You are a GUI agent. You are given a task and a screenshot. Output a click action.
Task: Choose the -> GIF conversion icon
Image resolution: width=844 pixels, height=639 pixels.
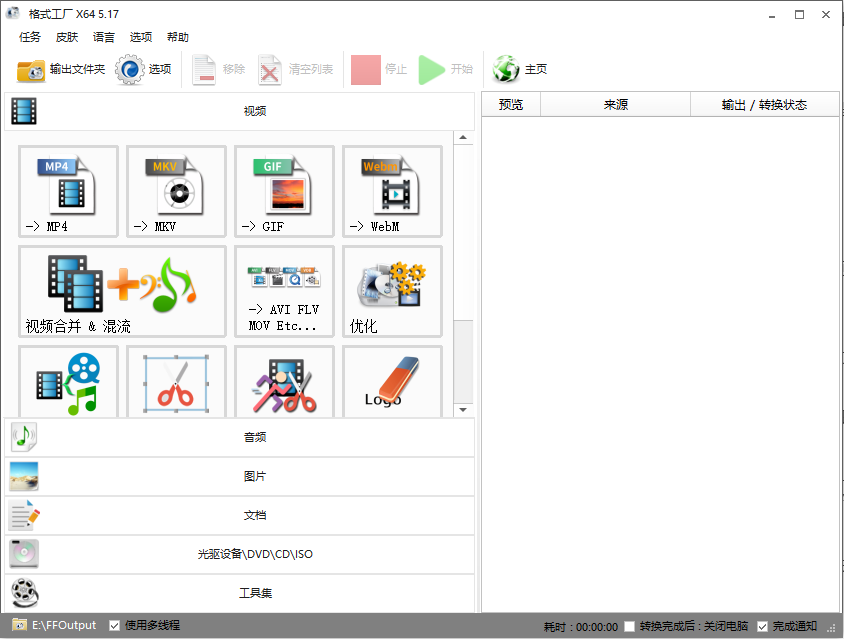coord(284,191)
